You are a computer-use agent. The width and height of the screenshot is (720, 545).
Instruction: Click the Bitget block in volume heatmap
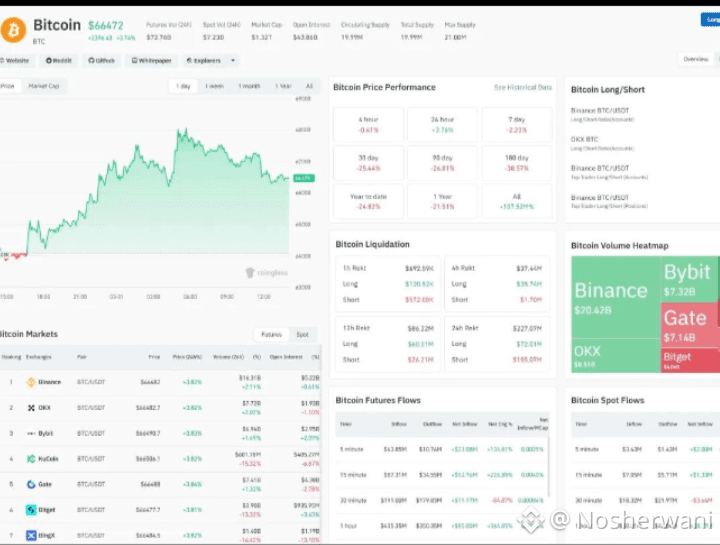coord(690,360)
